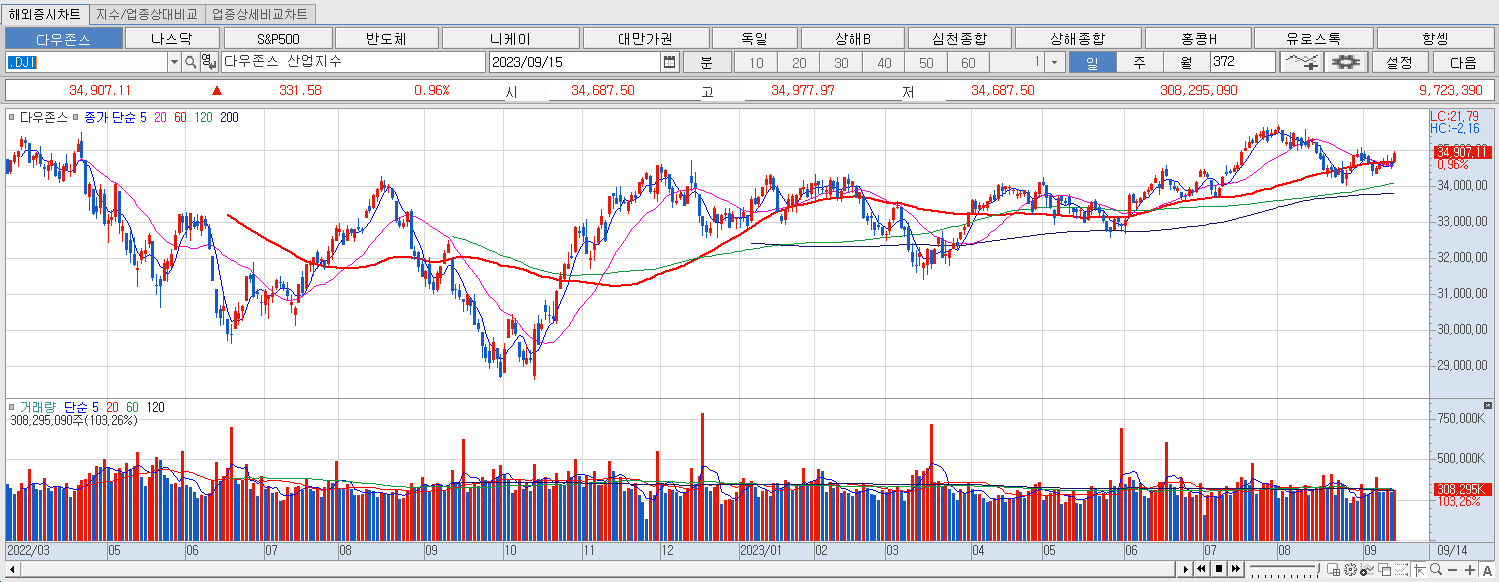Open the 설정 settings button

point(1400,62)
